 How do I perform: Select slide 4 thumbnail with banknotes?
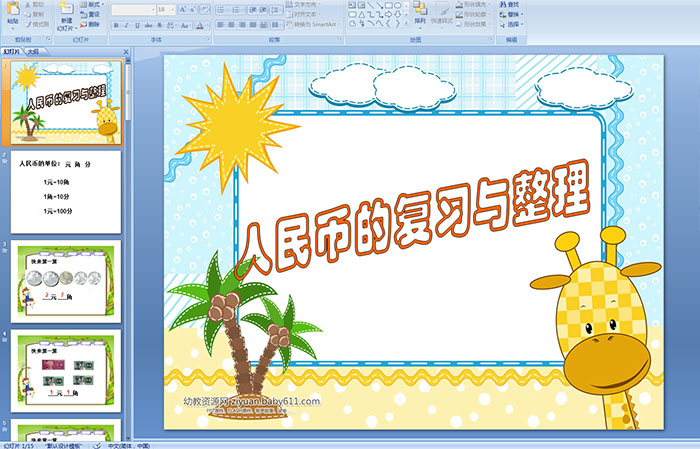[x=66, y=371]
